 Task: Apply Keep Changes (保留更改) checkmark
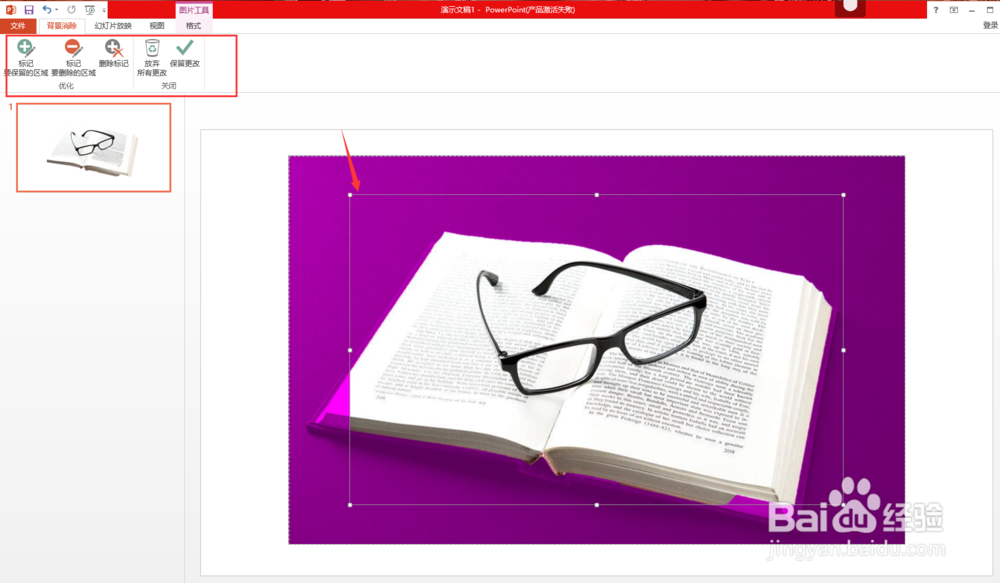tap(185, 54)
